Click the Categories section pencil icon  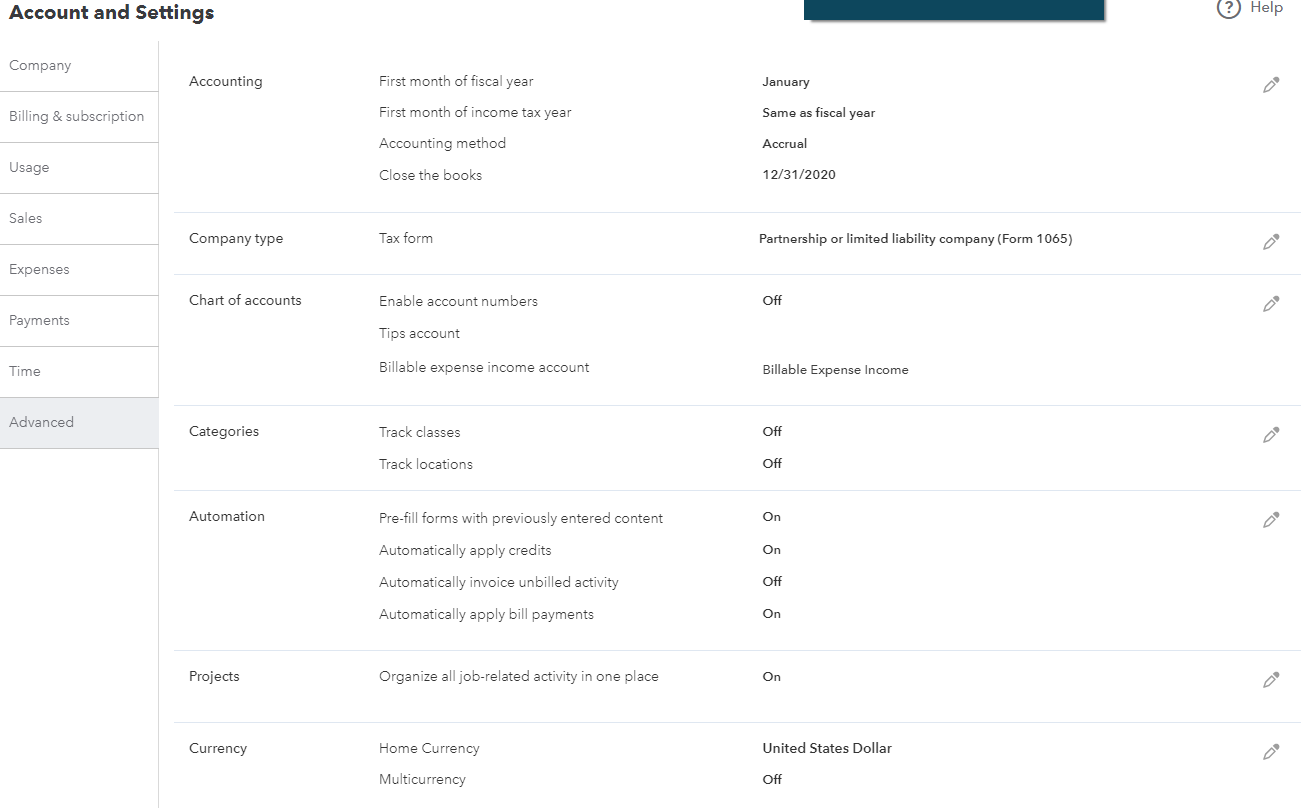click(1271, 435)
